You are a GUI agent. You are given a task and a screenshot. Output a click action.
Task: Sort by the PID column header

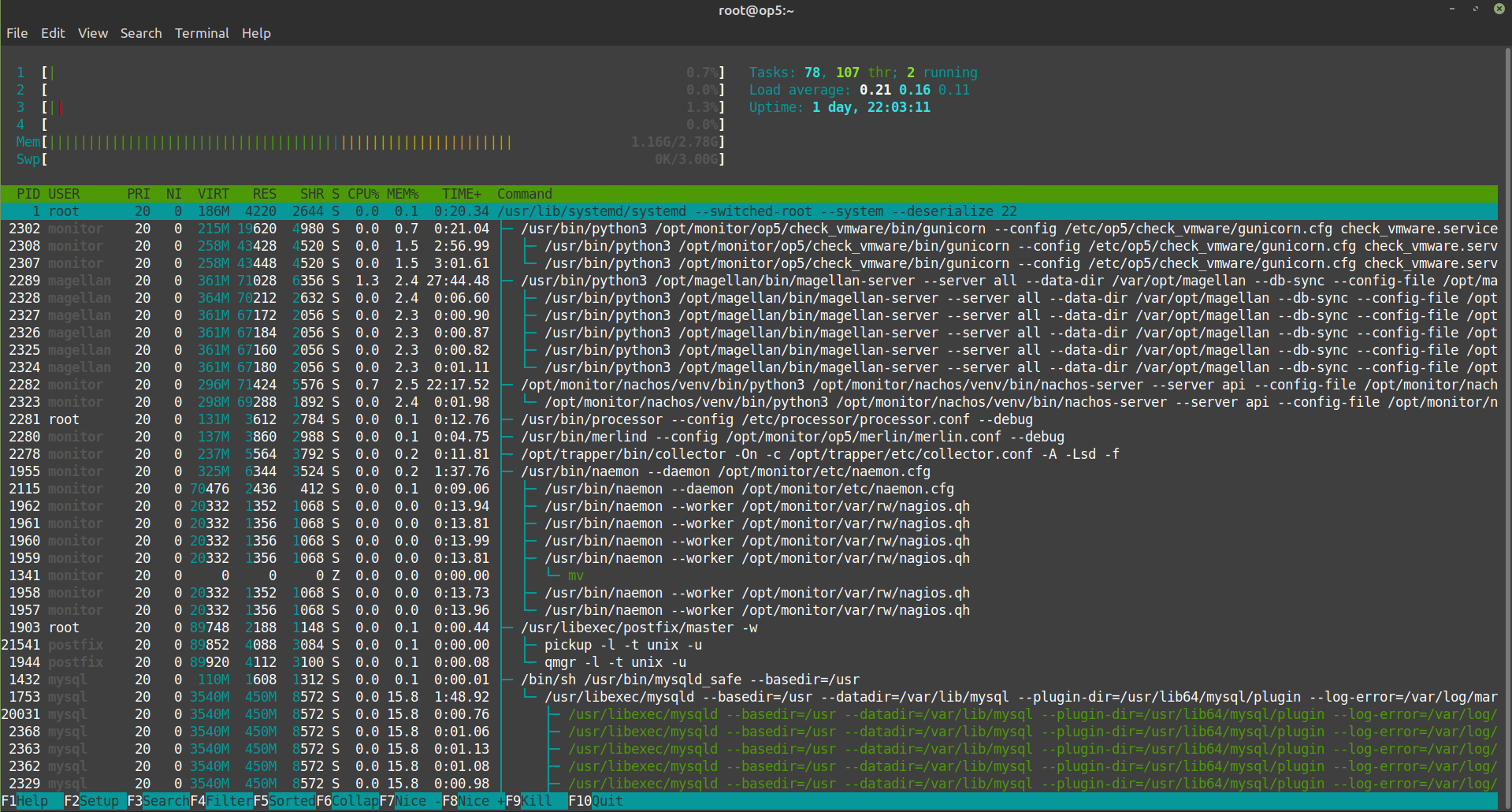[28, 194]
